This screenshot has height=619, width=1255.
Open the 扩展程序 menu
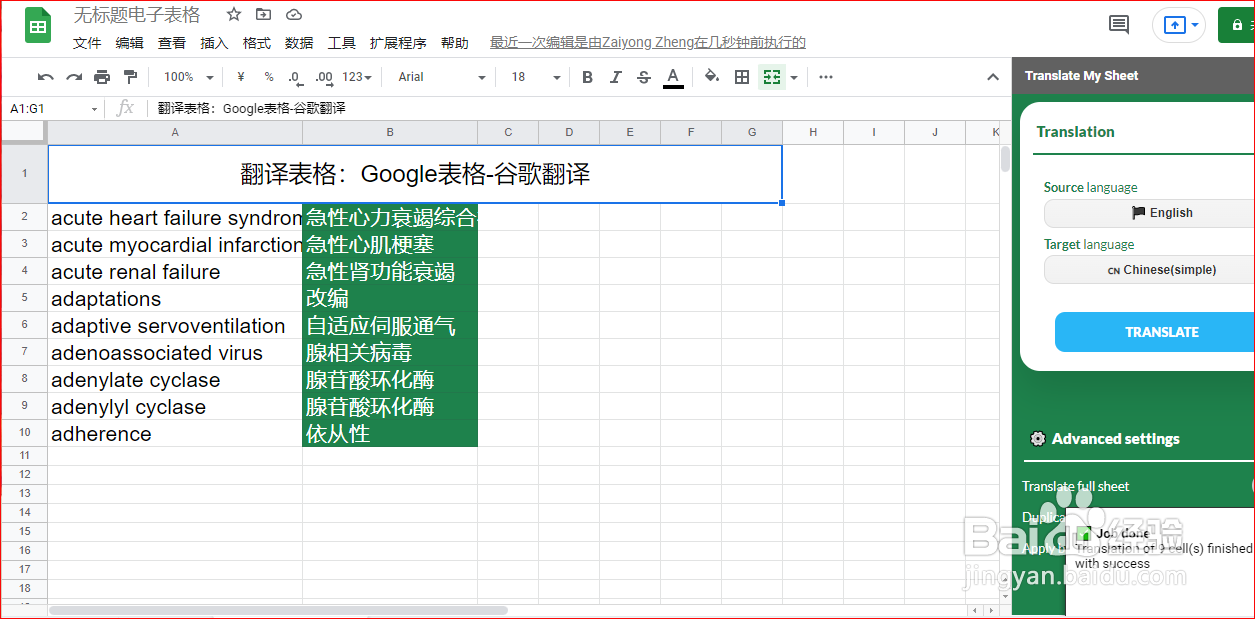pyautogui.click(x=398, y=43)
